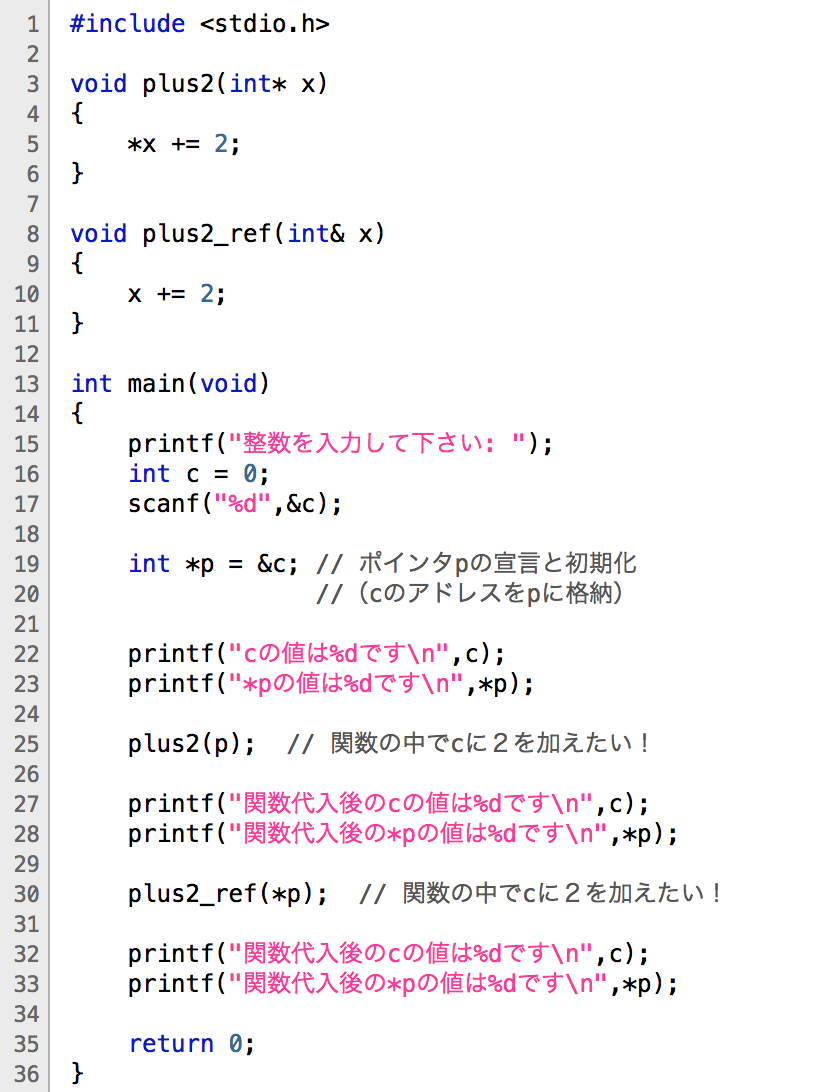
Task: Click the 'x += 2;' statement on line 10
Action: 177,294
